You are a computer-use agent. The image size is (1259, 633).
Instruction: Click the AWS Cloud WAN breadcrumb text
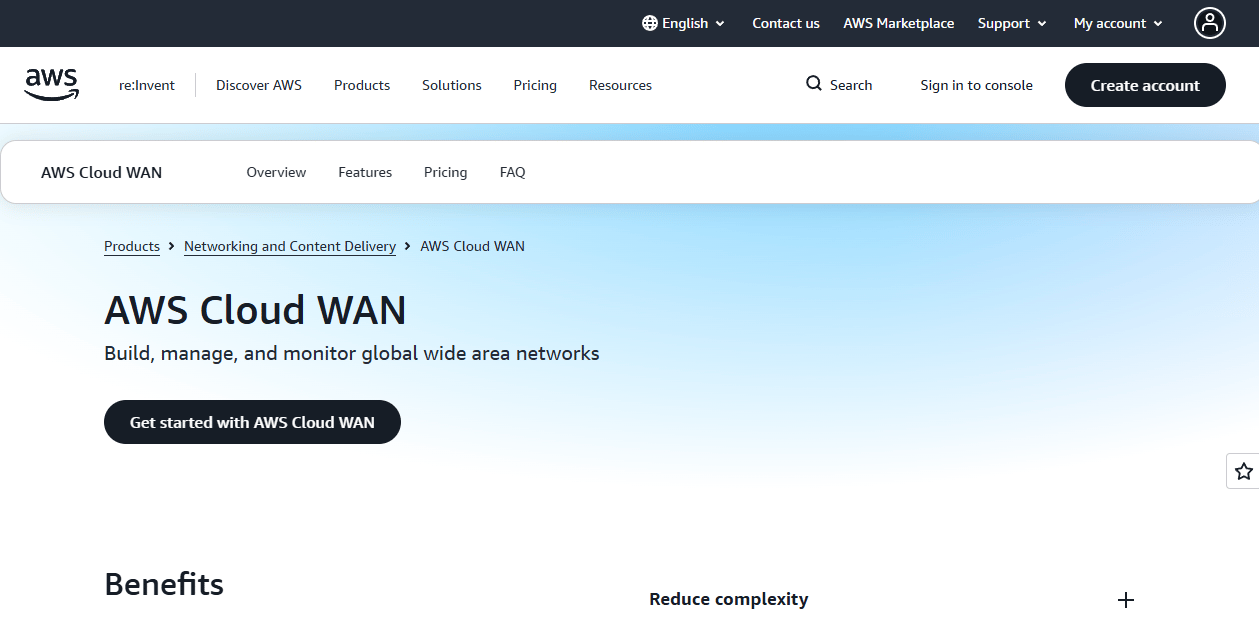(472, 246)
